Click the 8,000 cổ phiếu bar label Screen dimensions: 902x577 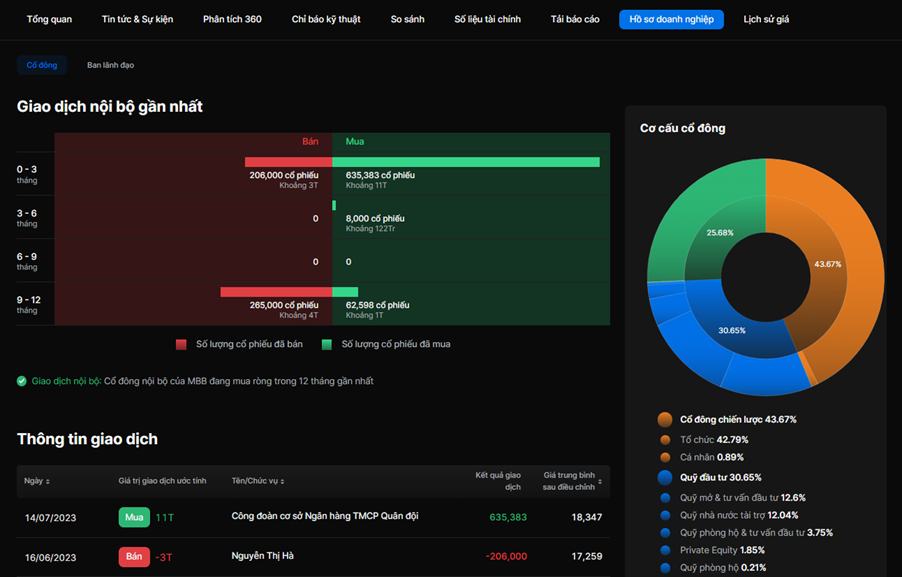(375, 219)
